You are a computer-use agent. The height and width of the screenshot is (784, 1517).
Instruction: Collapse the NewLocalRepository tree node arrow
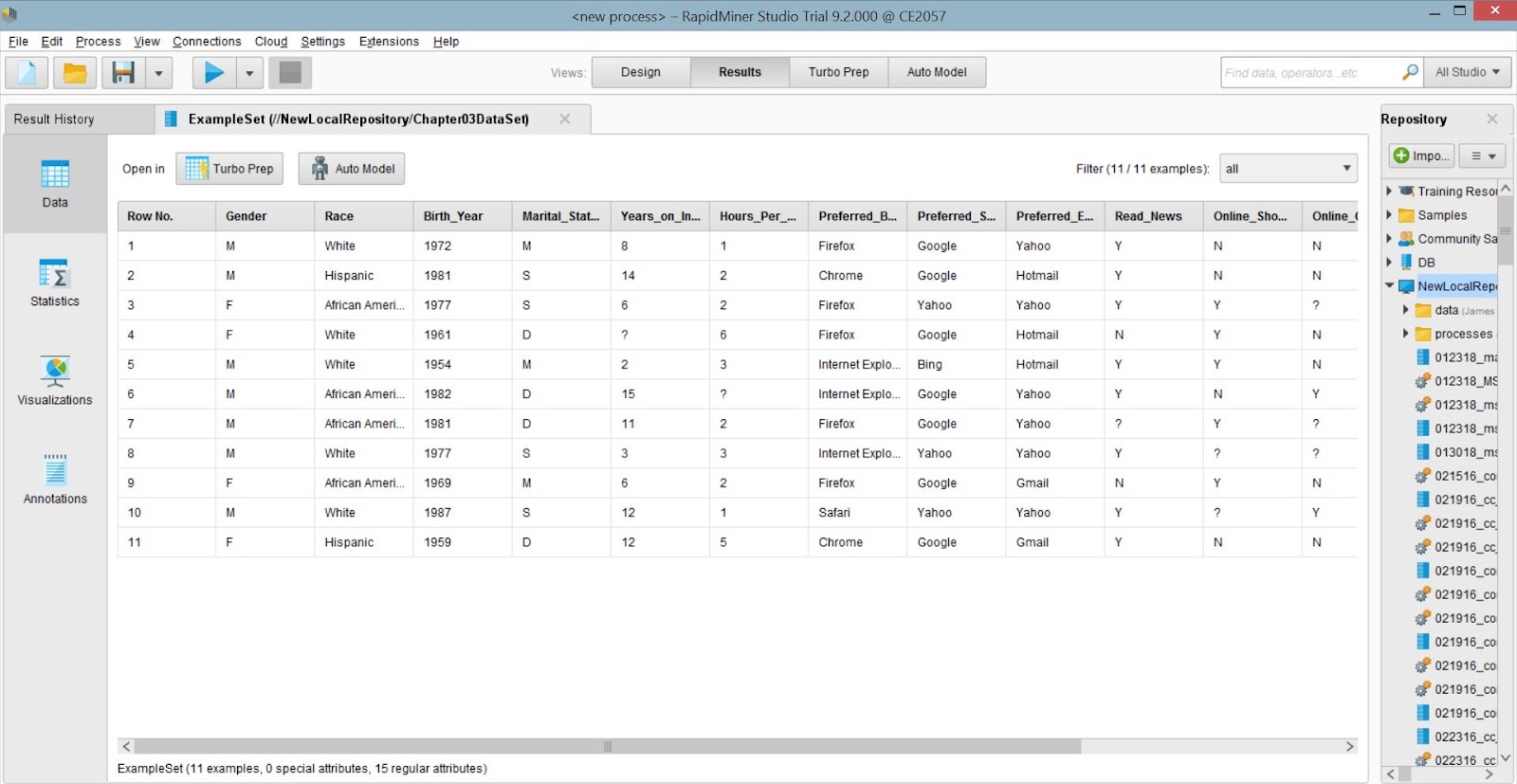[x=1389, y=285]
